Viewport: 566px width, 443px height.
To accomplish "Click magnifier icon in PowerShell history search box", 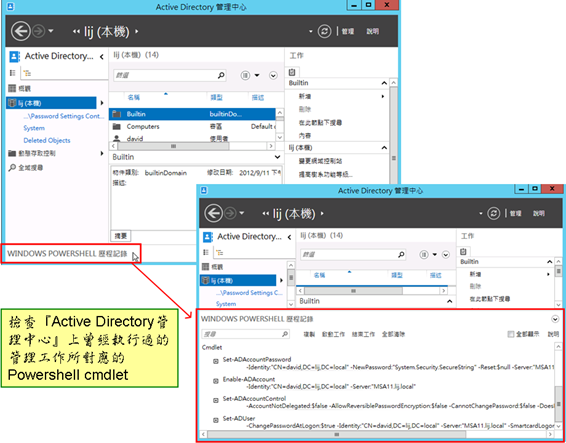I will [x=285, y=334].
